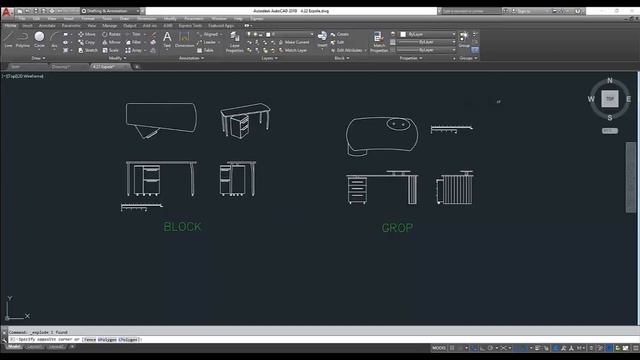Image resolution: width=640 pixels, height=360 pixels.
Task: Toggle grid display in status bar
Action: [452, 348]
